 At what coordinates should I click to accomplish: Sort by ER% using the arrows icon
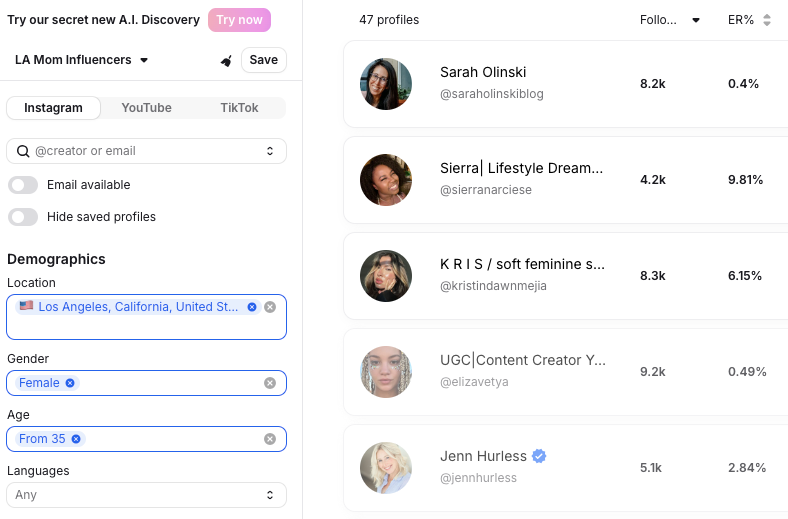click(766, 20)
